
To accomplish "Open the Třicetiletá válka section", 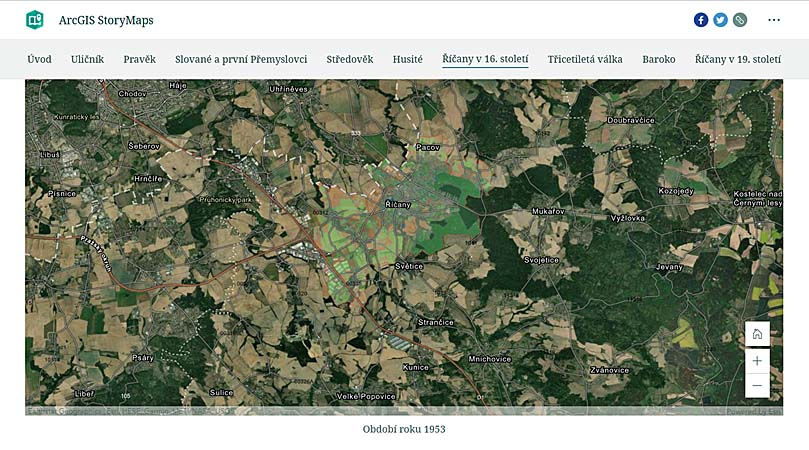I will 585,59.
